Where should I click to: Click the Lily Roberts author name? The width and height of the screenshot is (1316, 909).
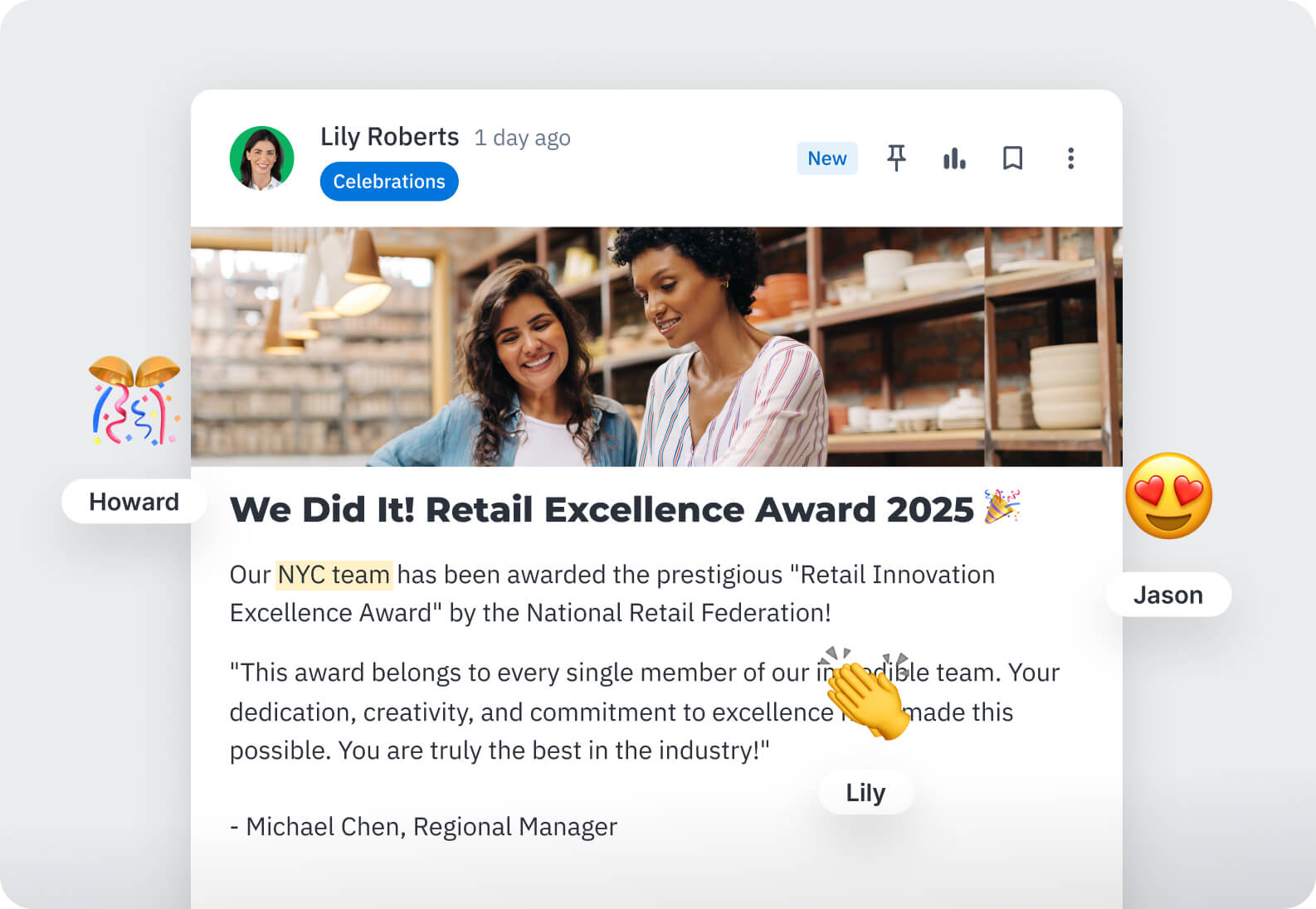(389, 137)
